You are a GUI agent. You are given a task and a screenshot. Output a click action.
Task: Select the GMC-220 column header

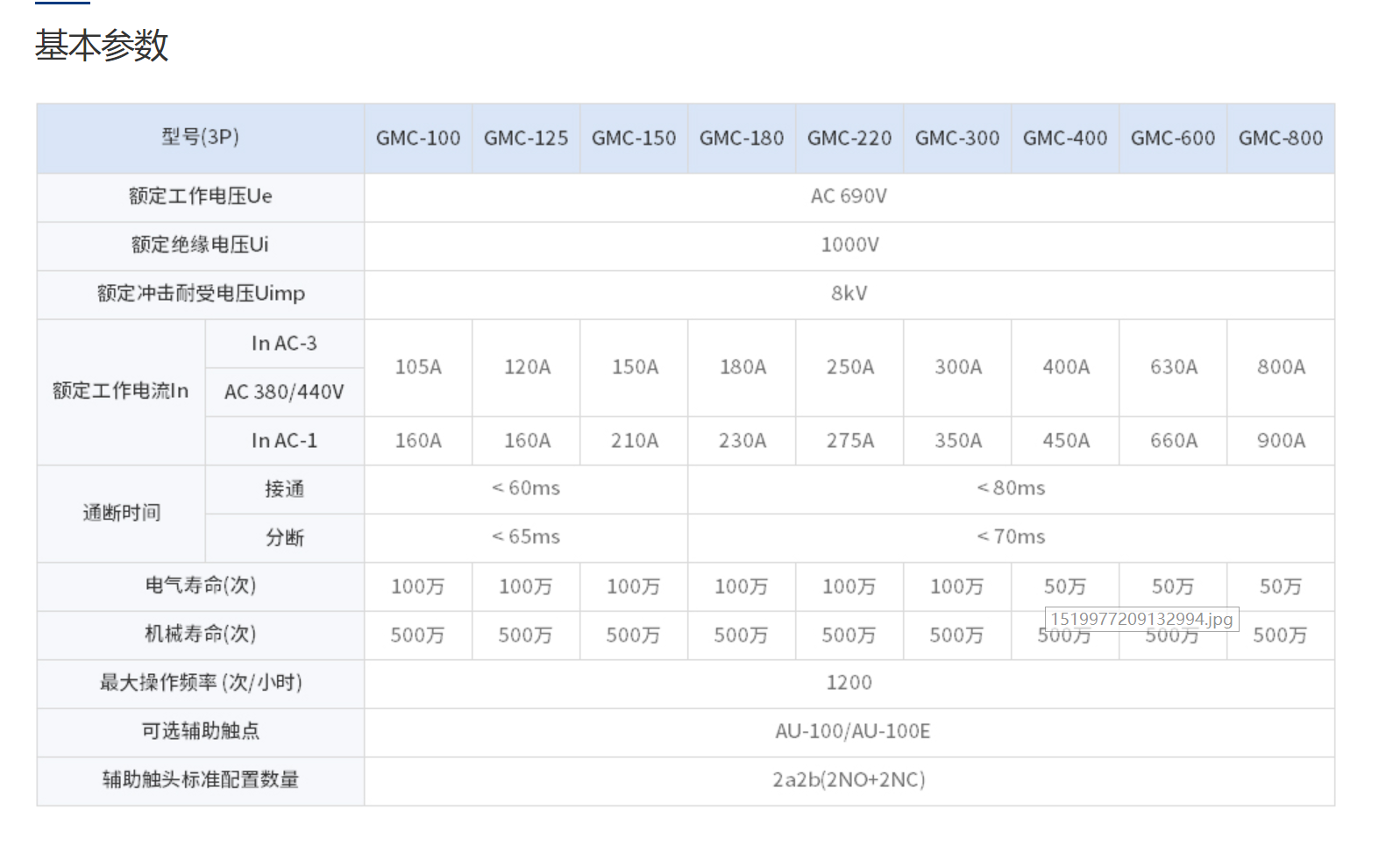tap(849, 138)
